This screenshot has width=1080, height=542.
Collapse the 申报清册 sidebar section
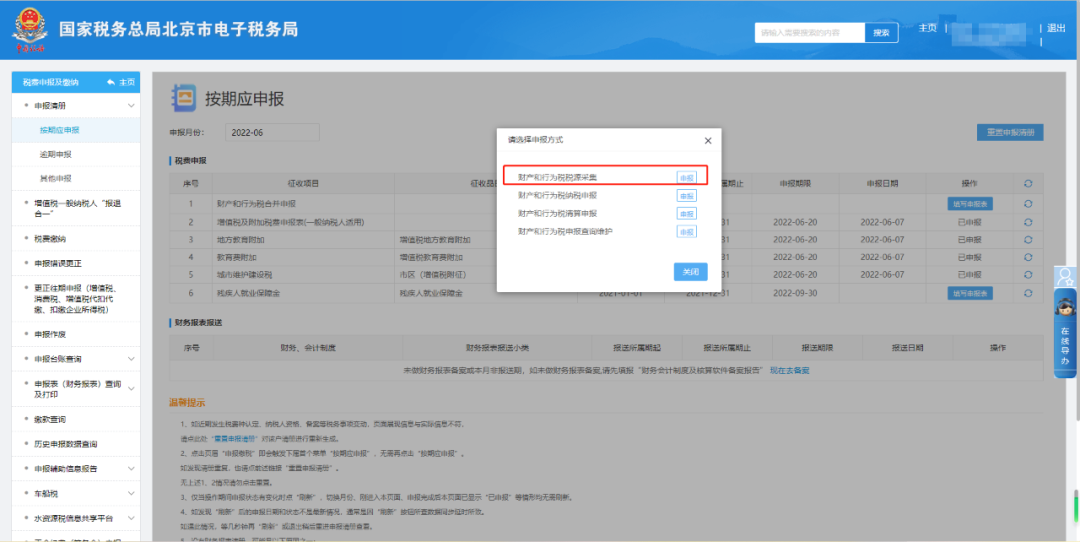coord(130,105)
